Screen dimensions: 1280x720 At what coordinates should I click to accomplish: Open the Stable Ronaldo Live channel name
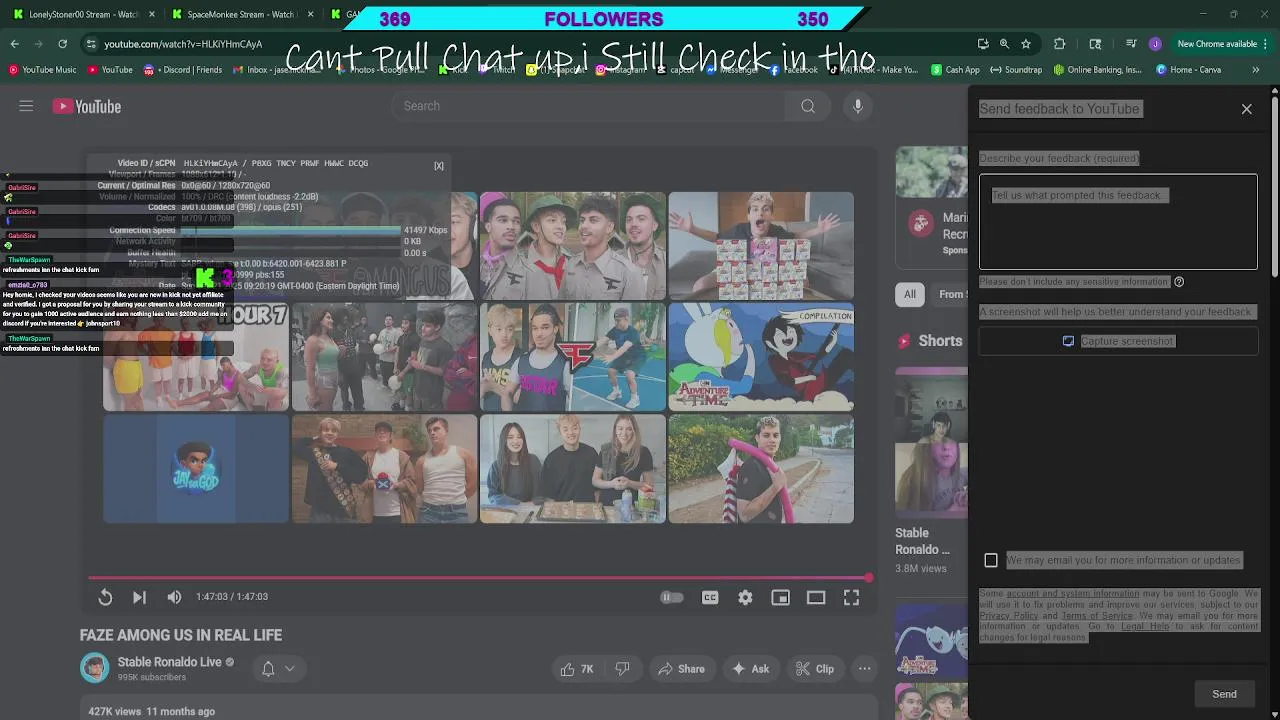169,662
